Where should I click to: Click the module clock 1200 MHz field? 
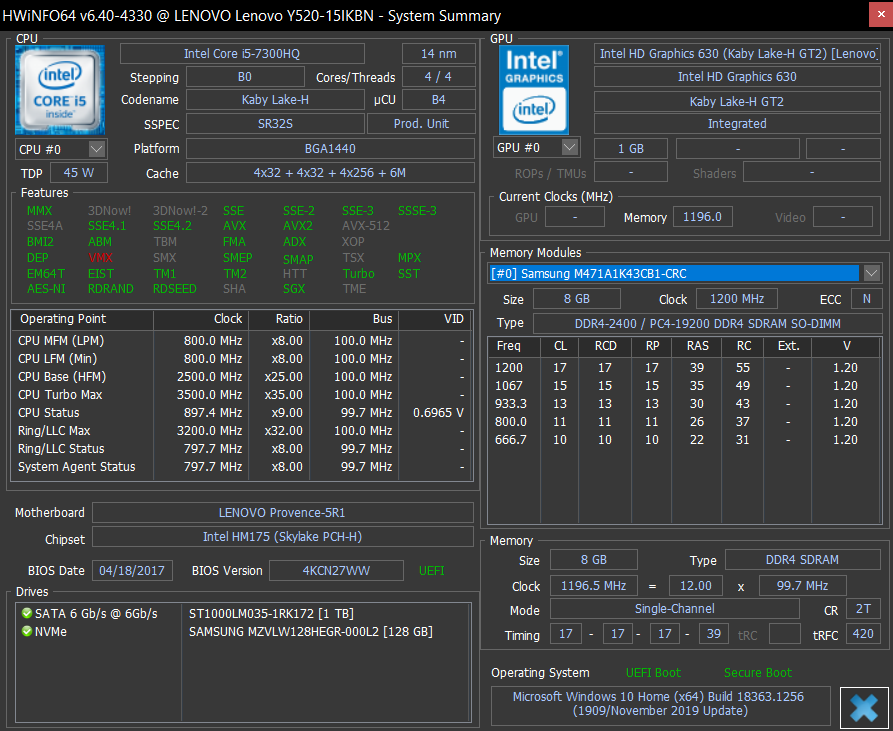coord(736,298)
